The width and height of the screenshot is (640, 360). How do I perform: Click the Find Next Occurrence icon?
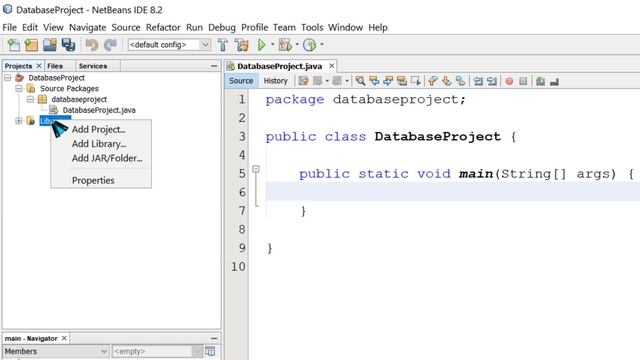pos(388,81)
